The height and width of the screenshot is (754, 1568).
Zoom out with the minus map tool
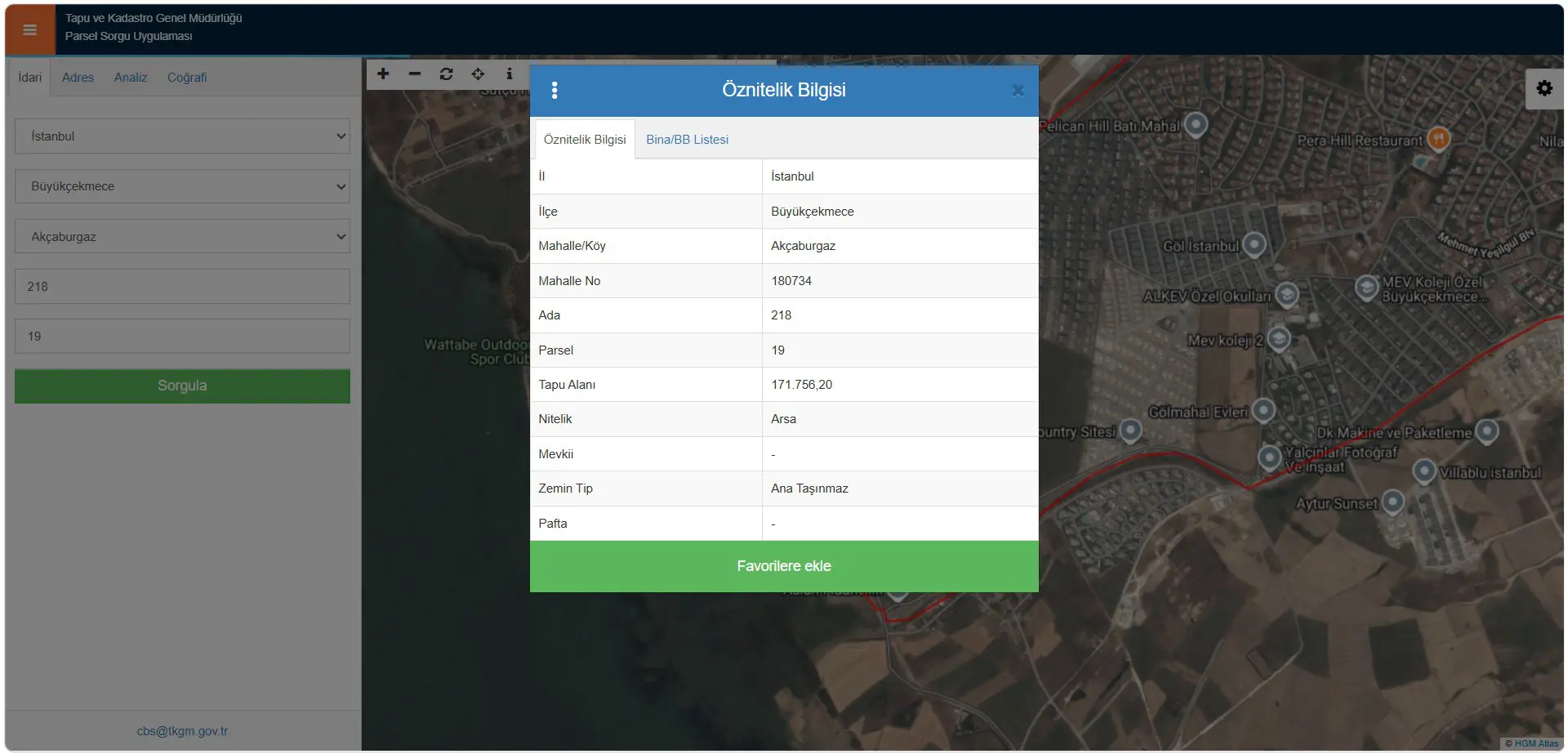(415, 74)
